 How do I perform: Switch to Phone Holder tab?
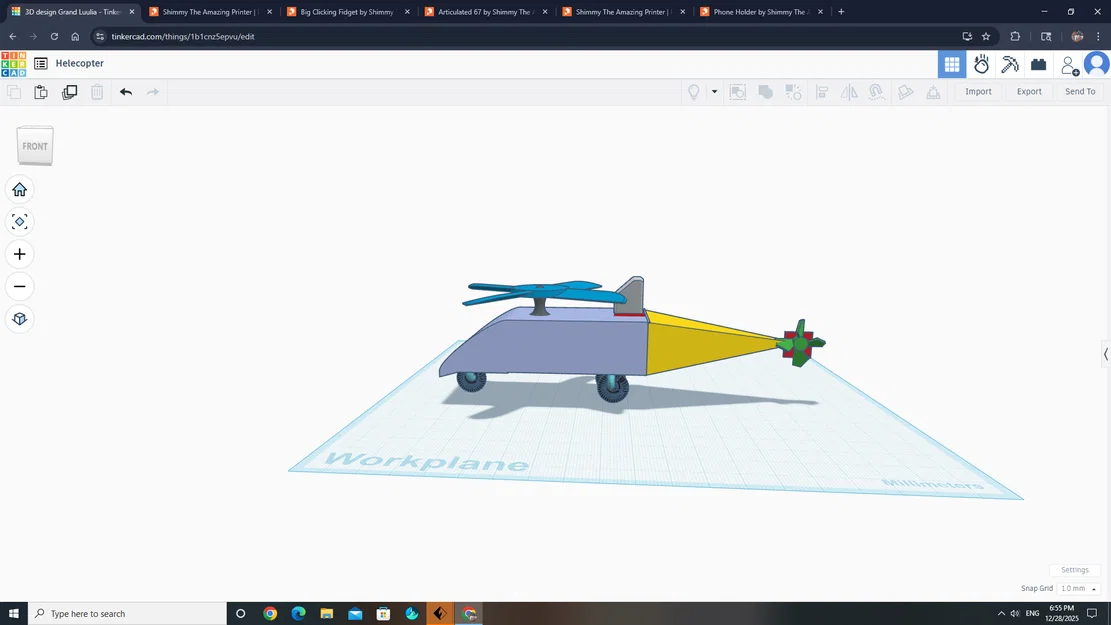click(x=760, y=12)
